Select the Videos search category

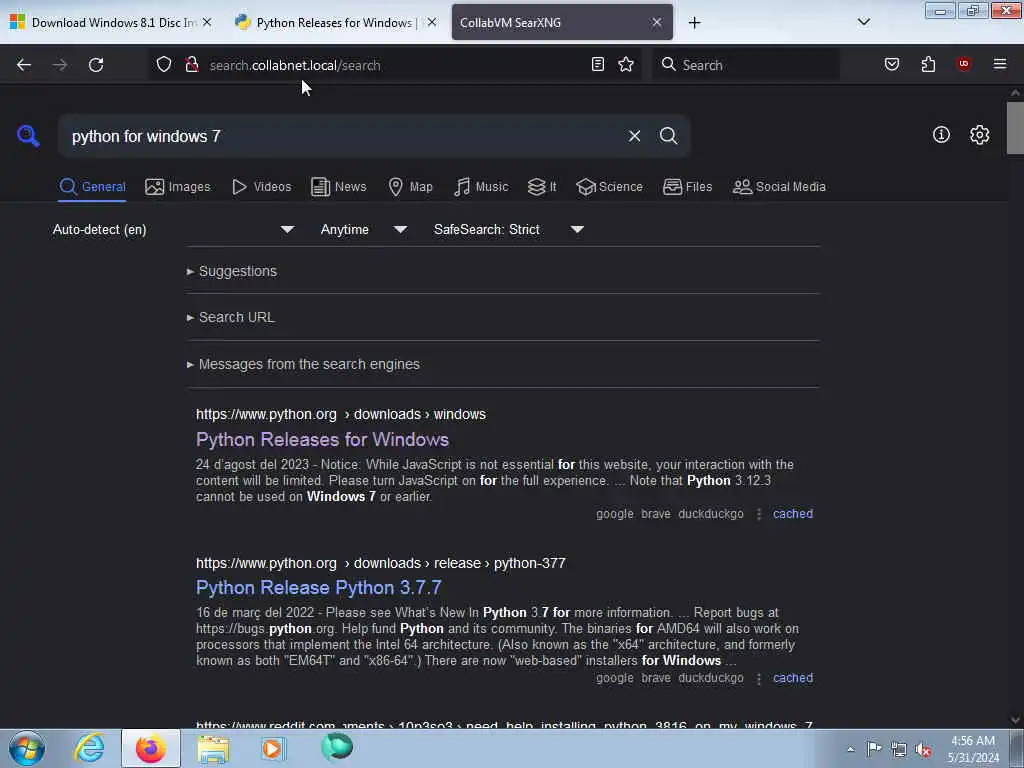pyautogui.click(x=262, y=187)
